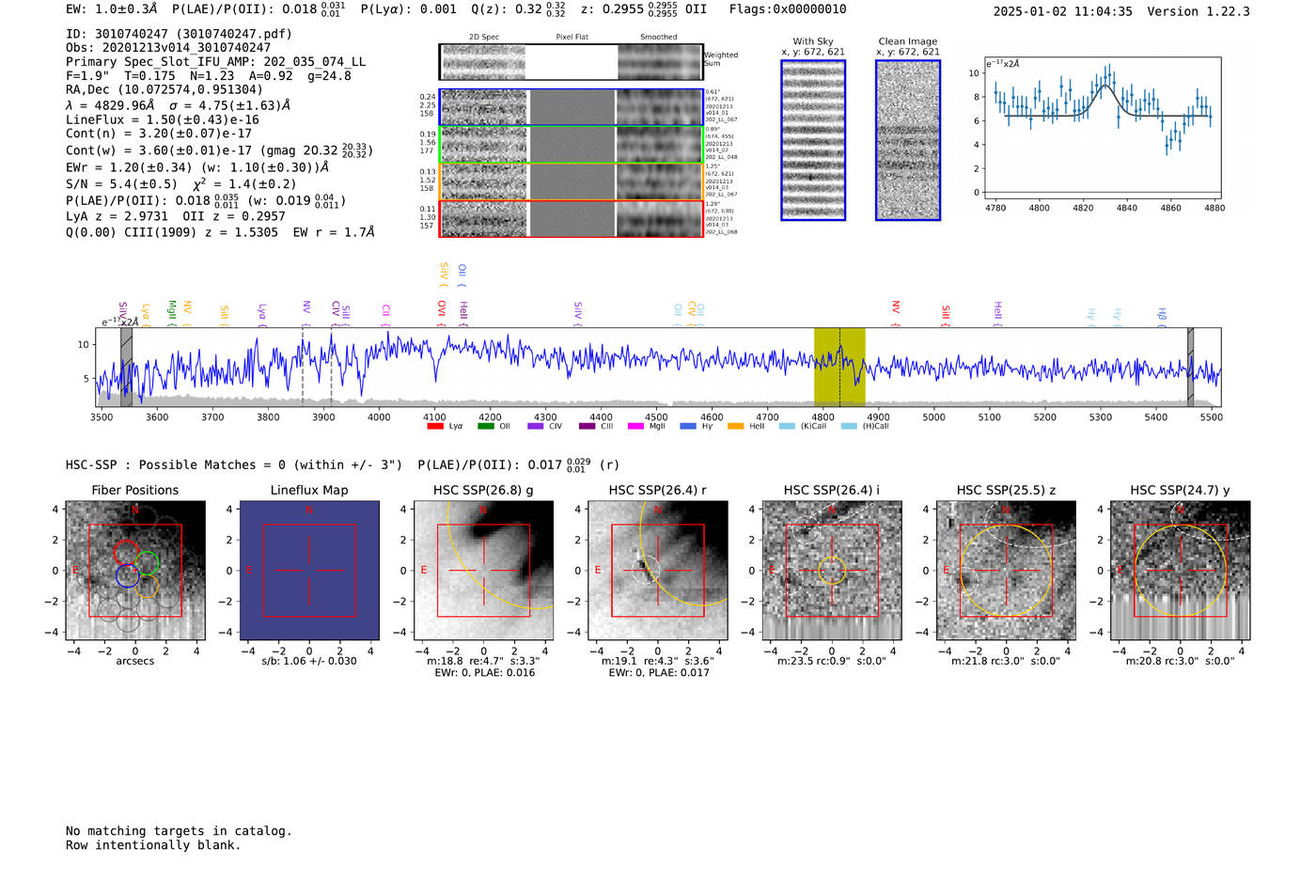Click the ID: 3010740247 text line

pyautogui.click(x=179, y=34)
